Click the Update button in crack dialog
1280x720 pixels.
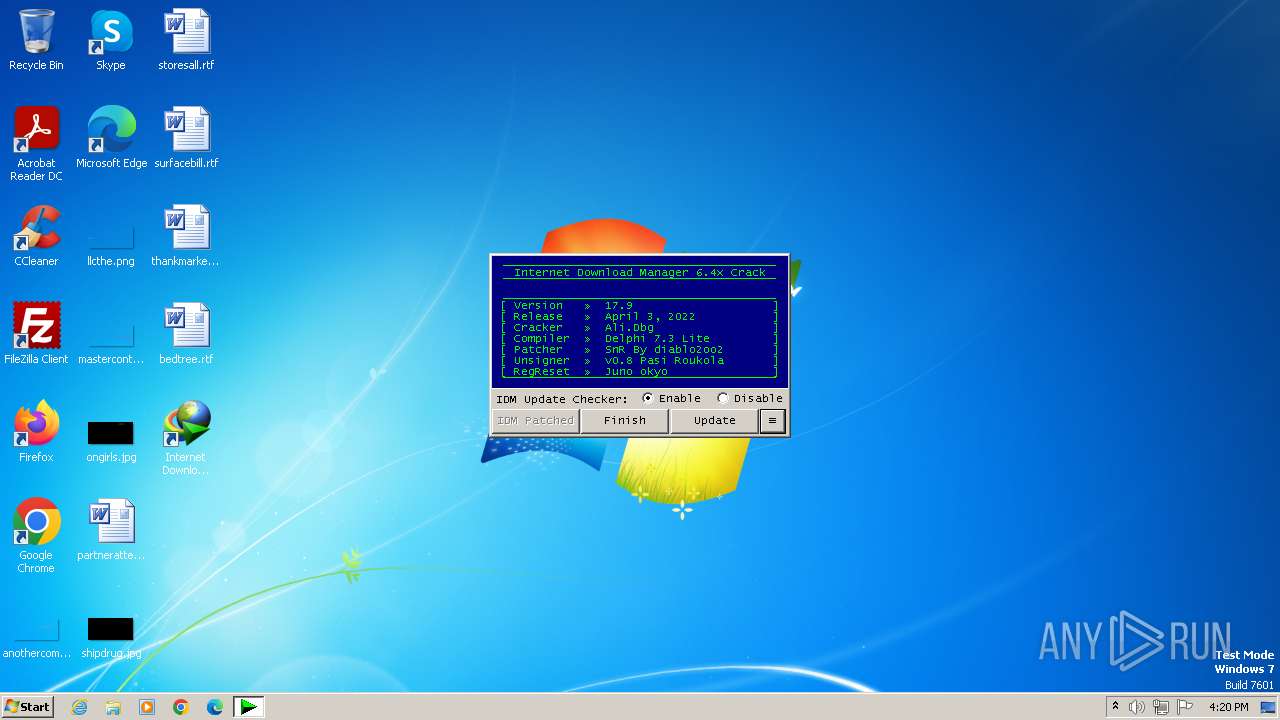[x=714, y=420]
